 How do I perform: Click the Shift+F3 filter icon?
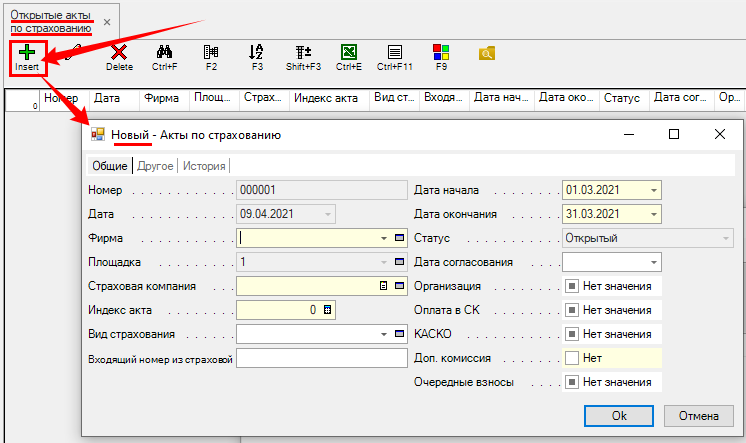pos(303,52)
